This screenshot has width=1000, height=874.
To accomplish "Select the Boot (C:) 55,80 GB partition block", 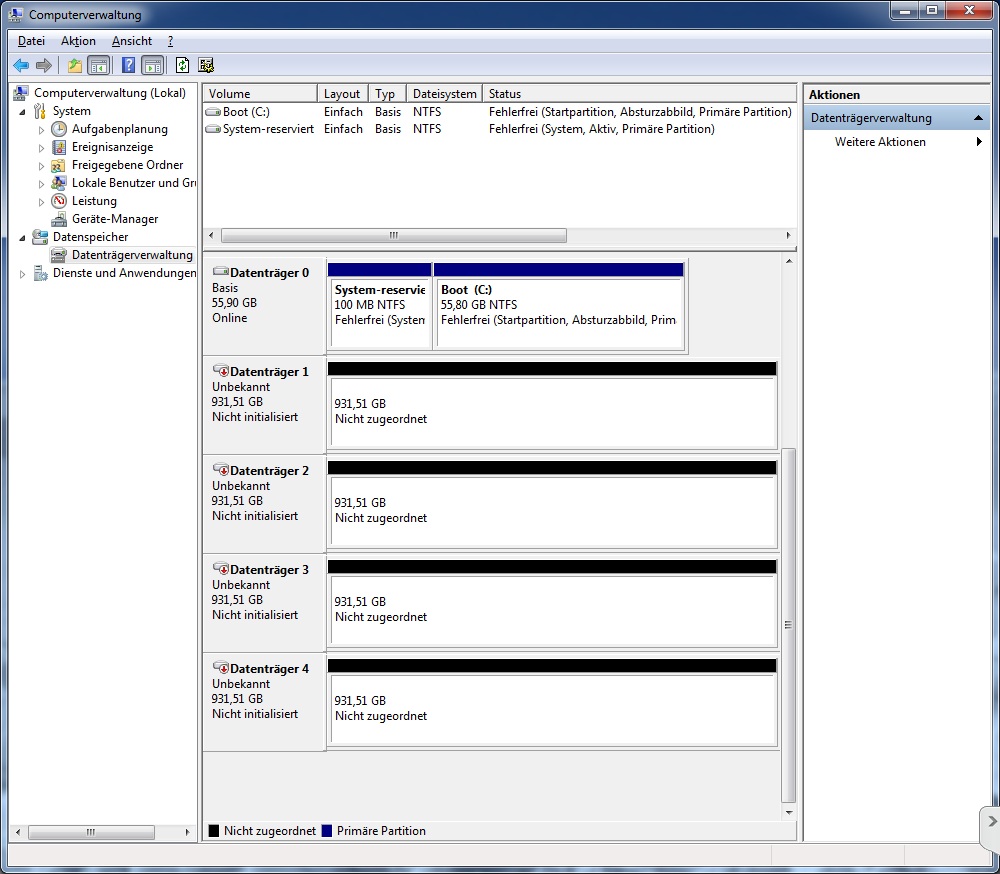I will click(559, 306).
